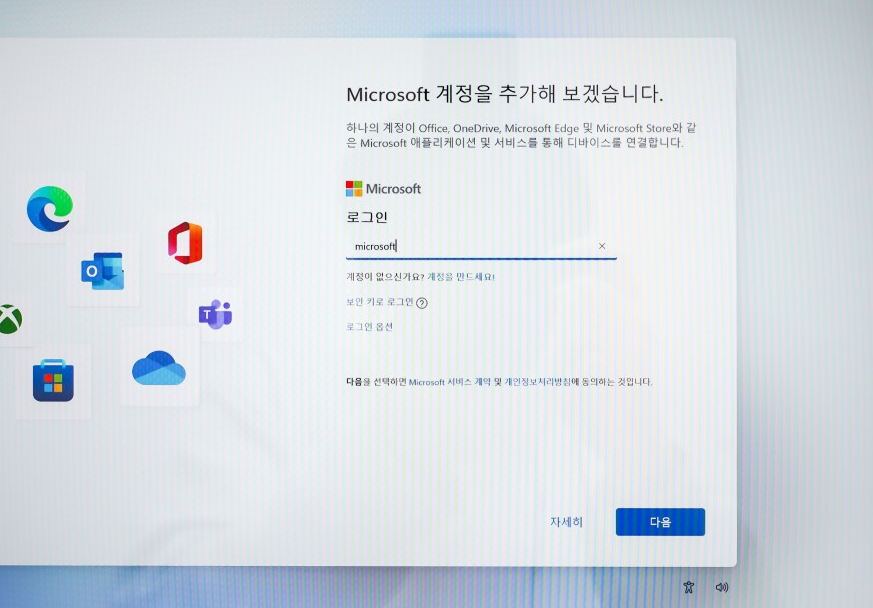Viewport: 873px width, 608px height.
Task: Open 개인정보처리방침 link
Action: point(537,382)
